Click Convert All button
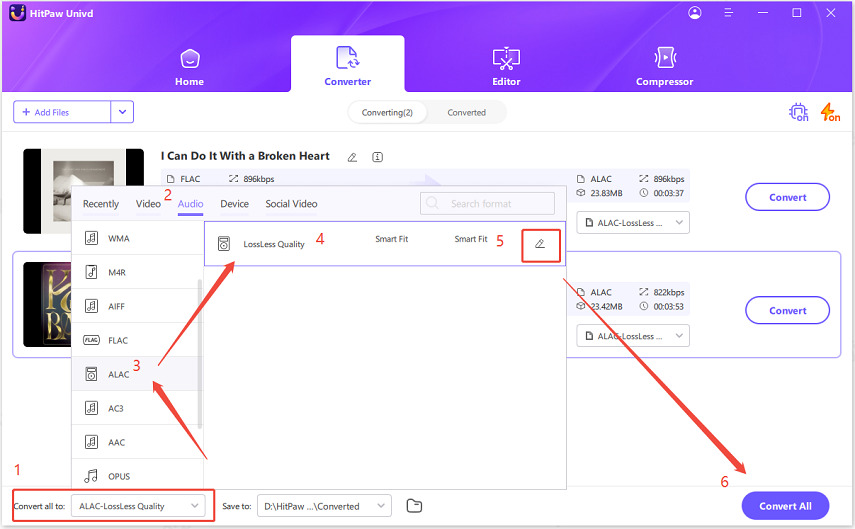This screenshot has width=855, height=529. click(785, 506)
